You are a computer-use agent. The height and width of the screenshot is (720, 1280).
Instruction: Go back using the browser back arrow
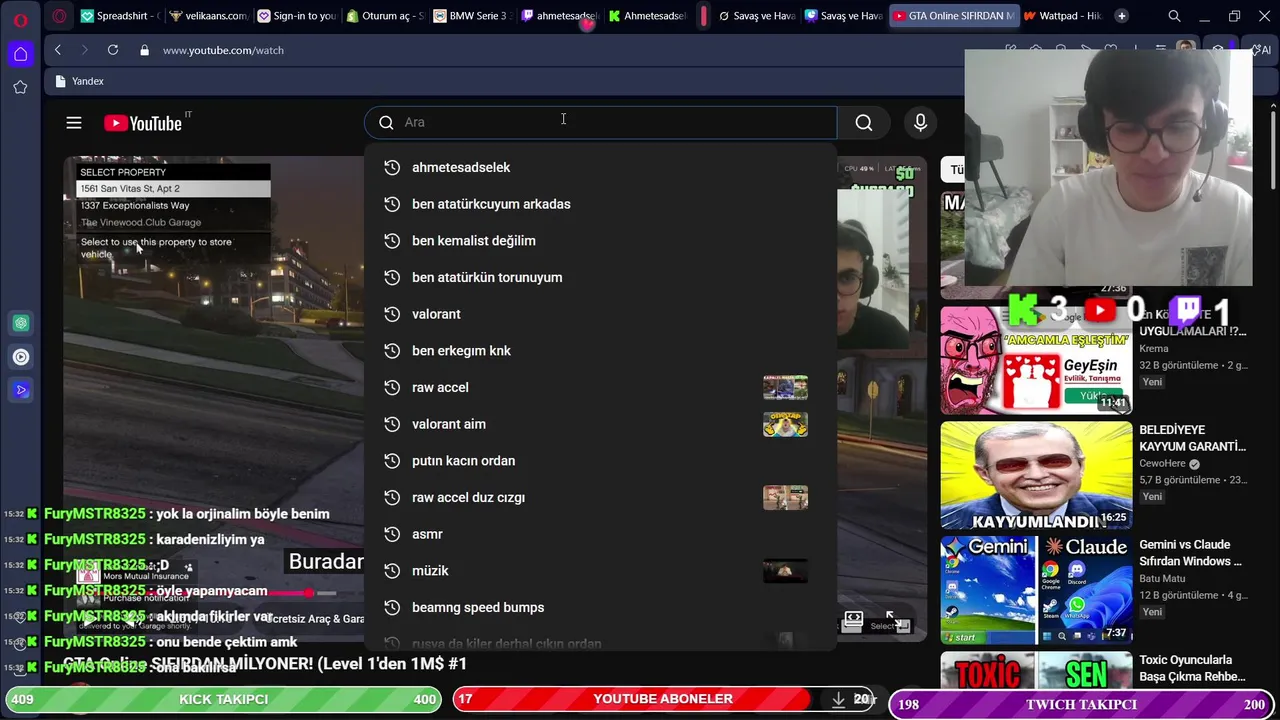click(58, 50)
